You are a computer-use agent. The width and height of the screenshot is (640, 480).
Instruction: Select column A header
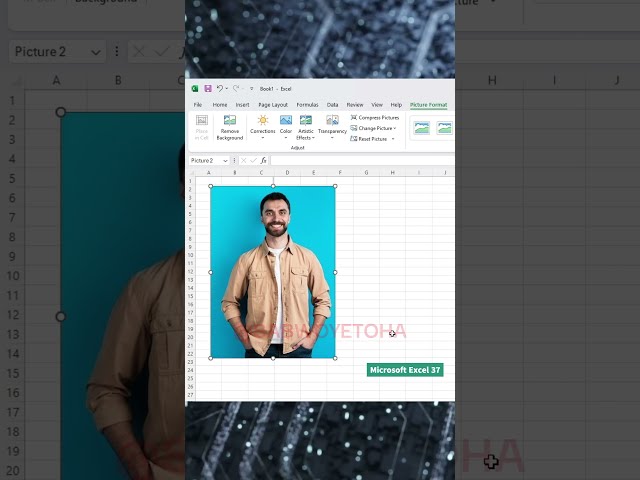pyautogui.click(x=209, y=173)
